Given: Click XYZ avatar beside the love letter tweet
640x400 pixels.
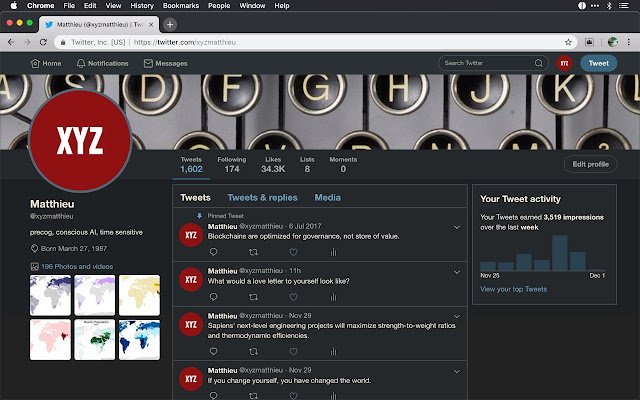Looking at the screenshot, I should pyautogui.click(x=191, y=280).
